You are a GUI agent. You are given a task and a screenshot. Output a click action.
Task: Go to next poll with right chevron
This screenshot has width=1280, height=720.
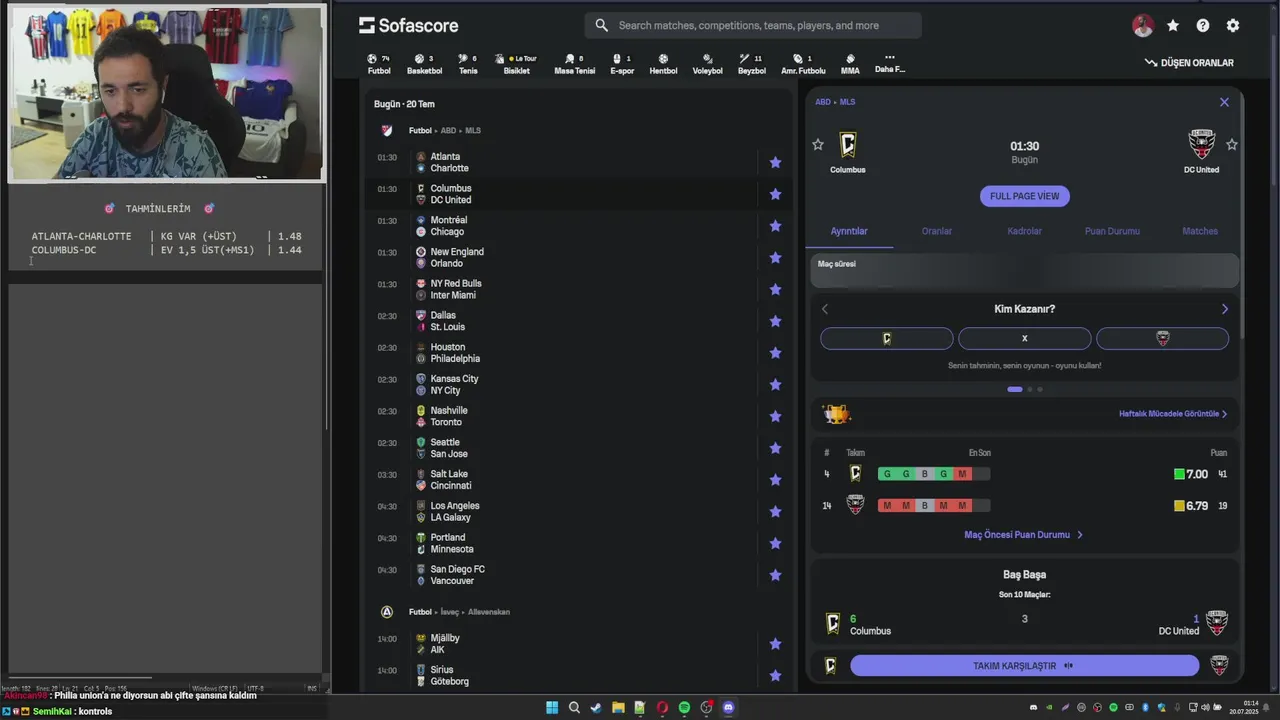point(1224,309)
